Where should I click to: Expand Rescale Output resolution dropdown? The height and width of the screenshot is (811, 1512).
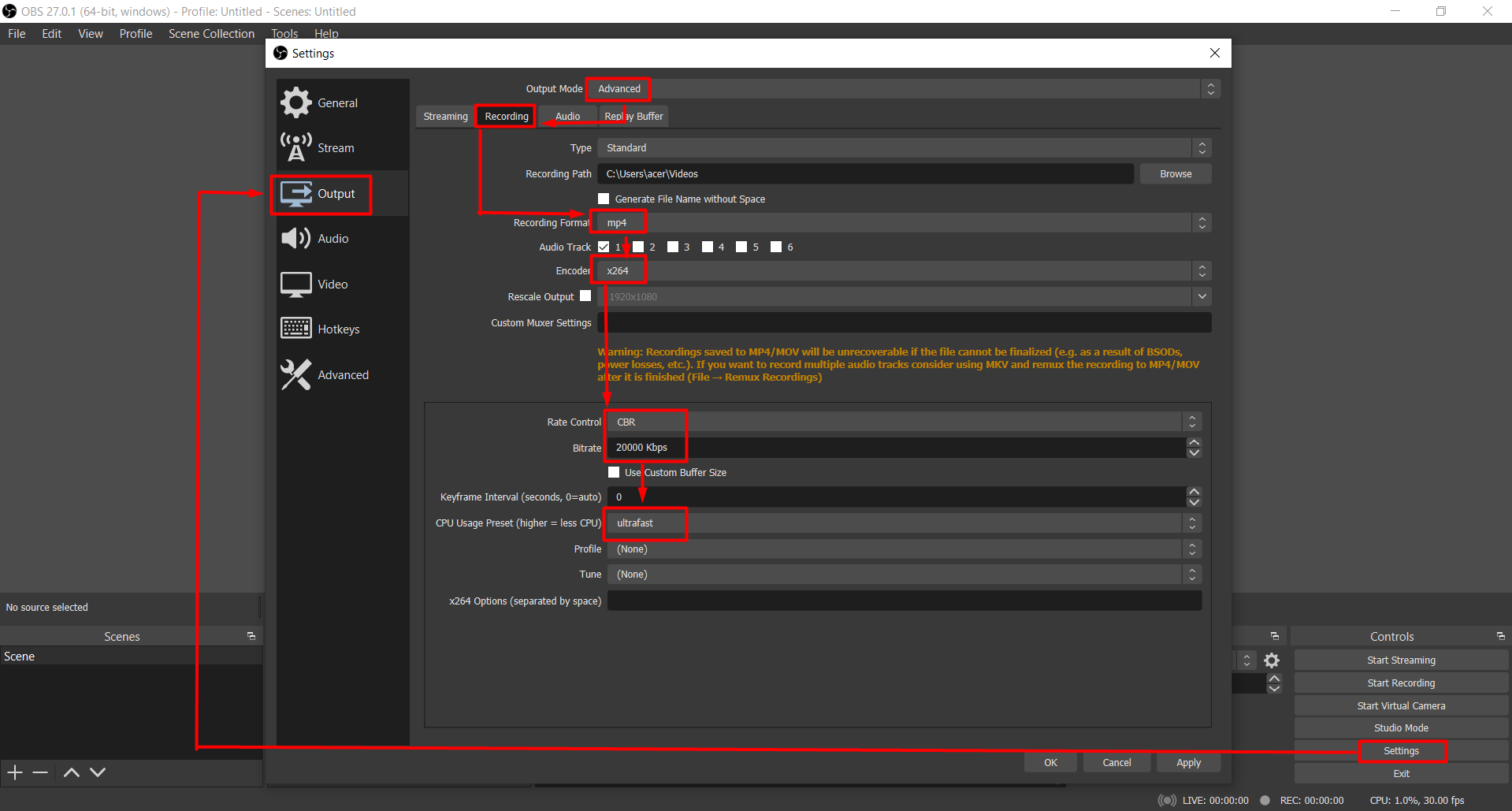tap(1202, 296)
